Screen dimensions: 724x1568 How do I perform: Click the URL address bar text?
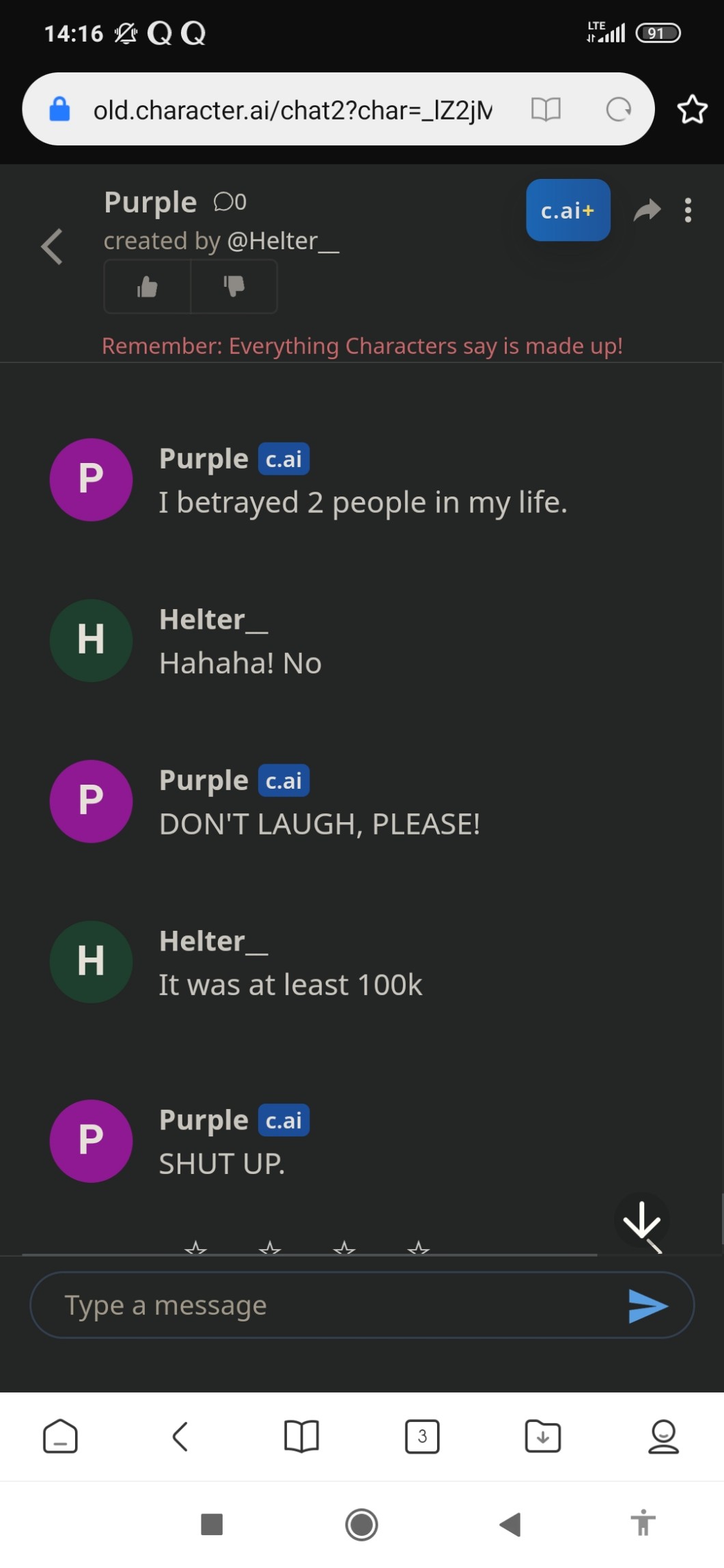292,110
